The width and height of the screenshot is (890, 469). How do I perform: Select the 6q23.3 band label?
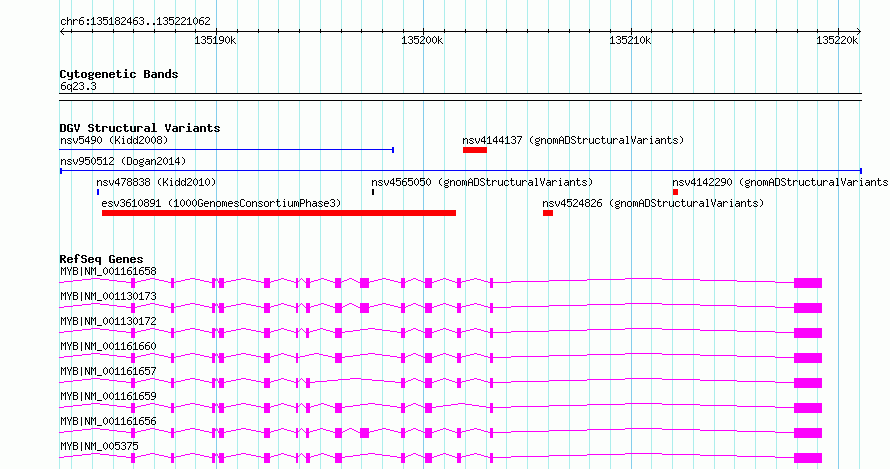(78, 86)
